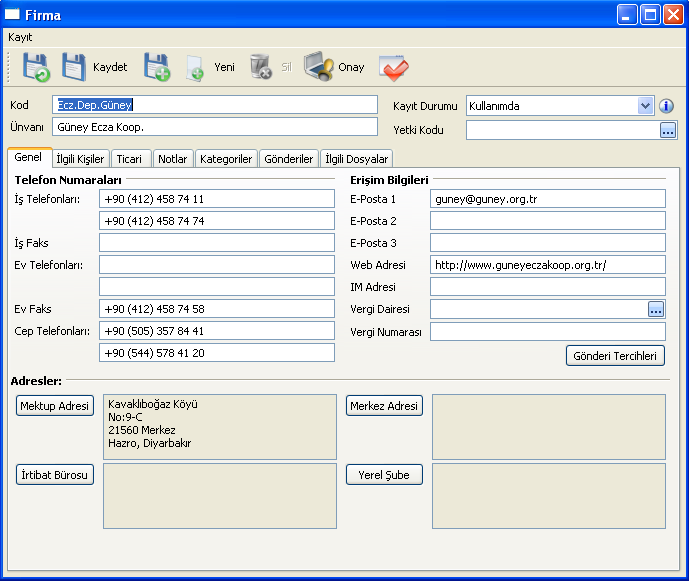The image size is (689, 581).
Task: Click the empty E-Posta 2 field
Action: [548, 221]
